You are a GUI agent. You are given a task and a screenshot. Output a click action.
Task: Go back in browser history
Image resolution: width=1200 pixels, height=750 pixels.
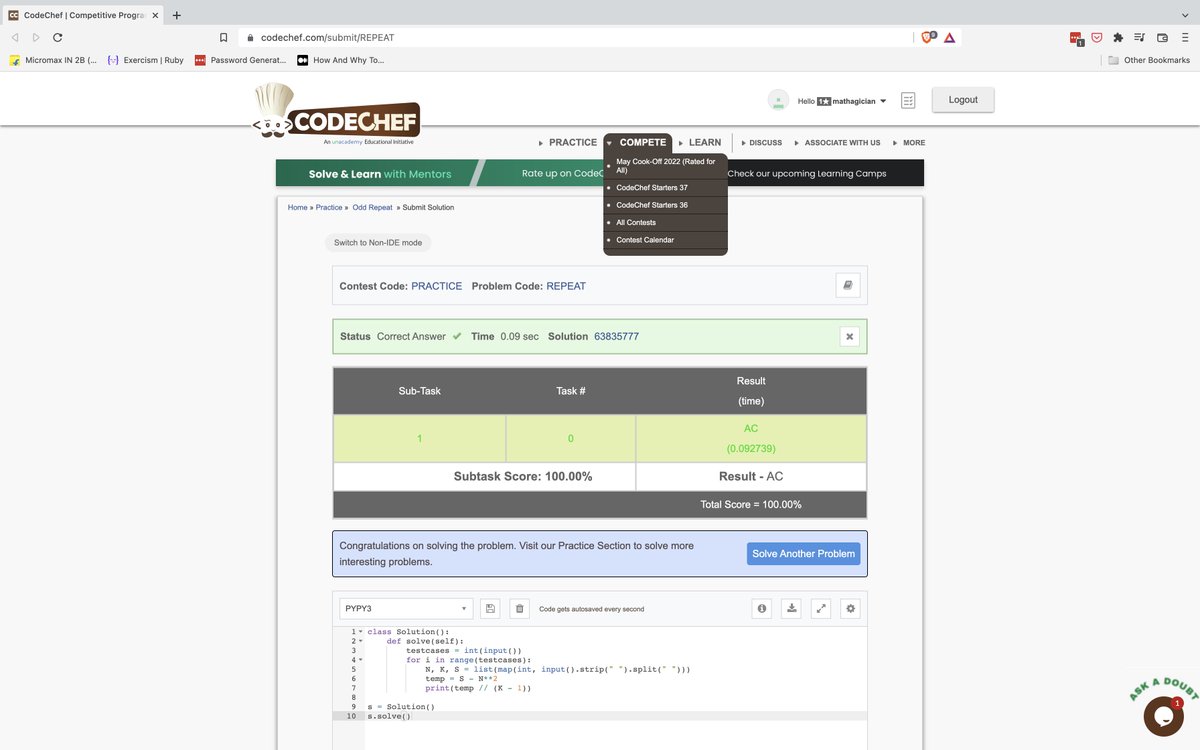[14, 37]
